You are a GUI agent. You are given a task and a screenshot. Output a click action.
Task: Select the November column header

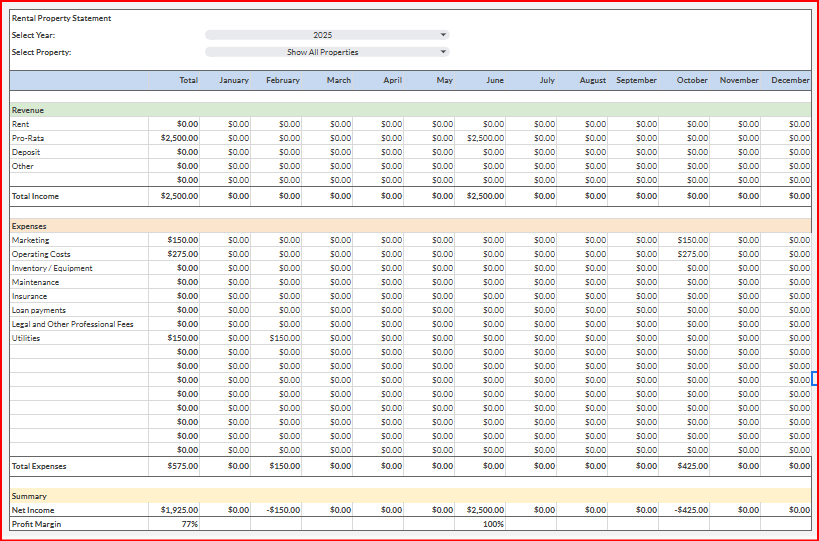click(735, 80)
